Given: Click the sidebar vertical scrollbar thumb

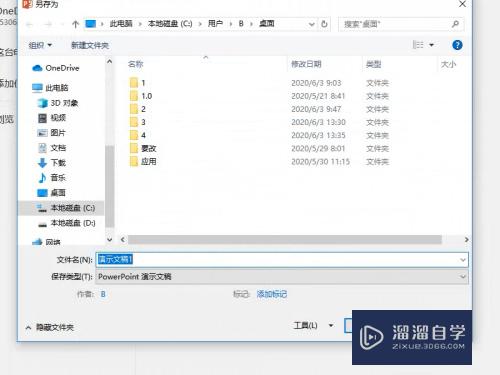Looking at the screenshot, I should pos(110,186).
